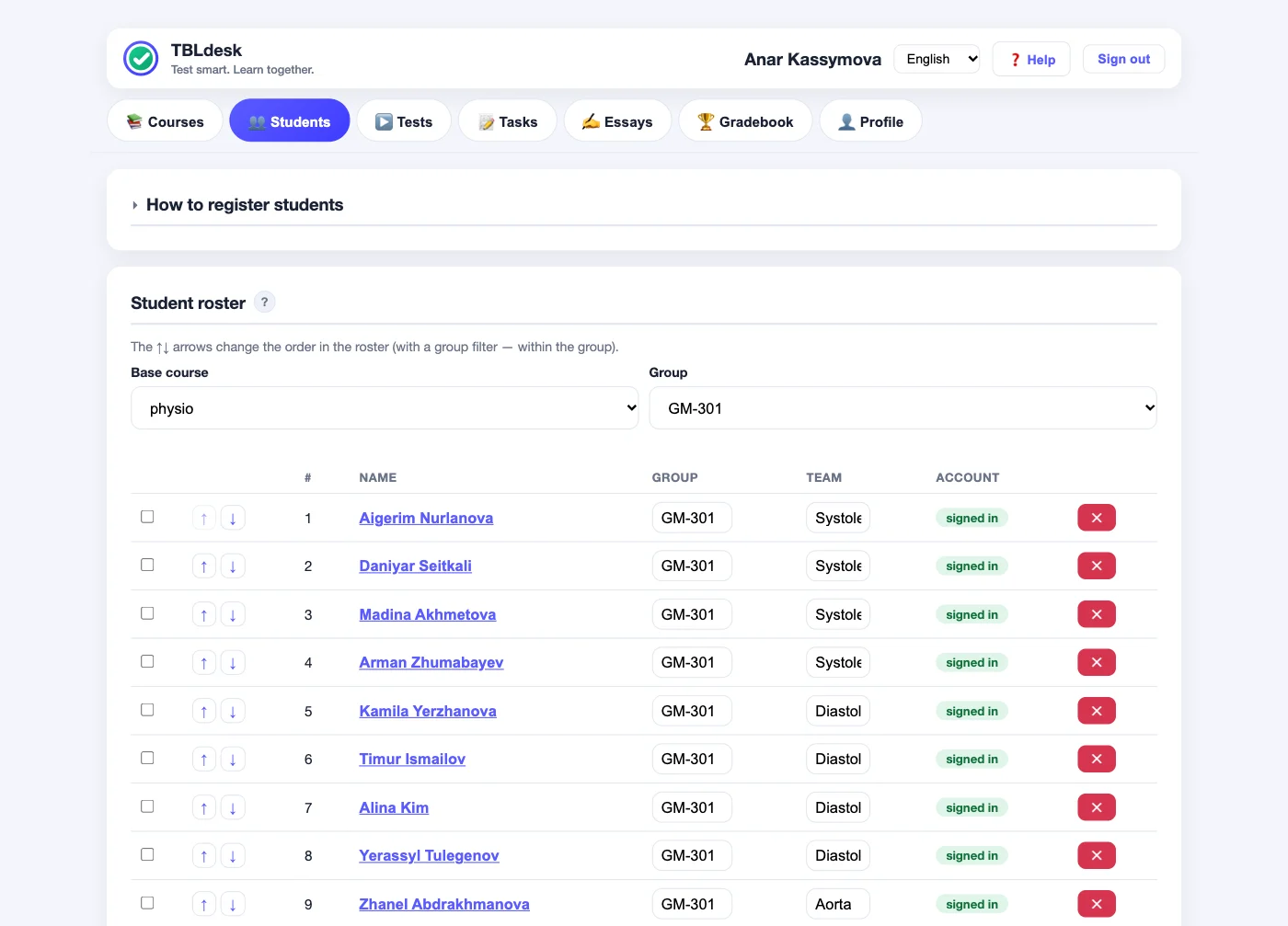Switch to the Courses tab
The width and height of the screenshot is (1288, 926).
pyautogui.click(x=165, y=121)
